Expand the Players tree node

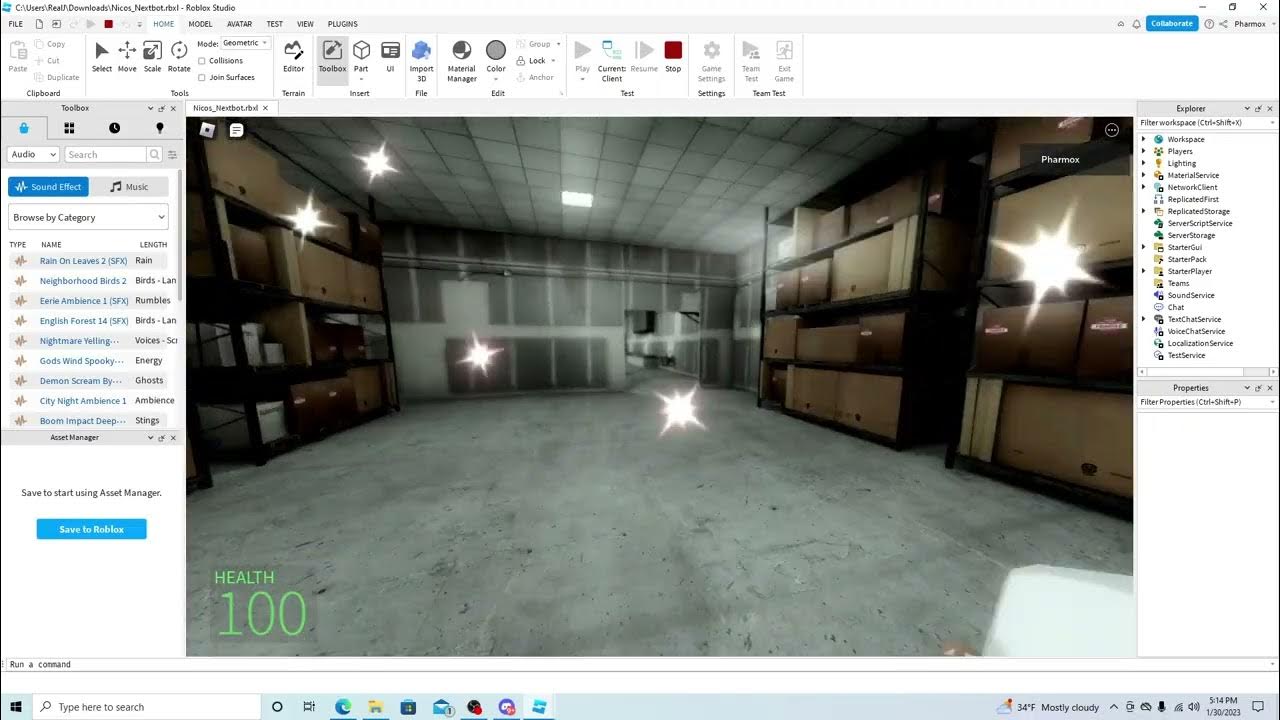[x=1144, y=151]
